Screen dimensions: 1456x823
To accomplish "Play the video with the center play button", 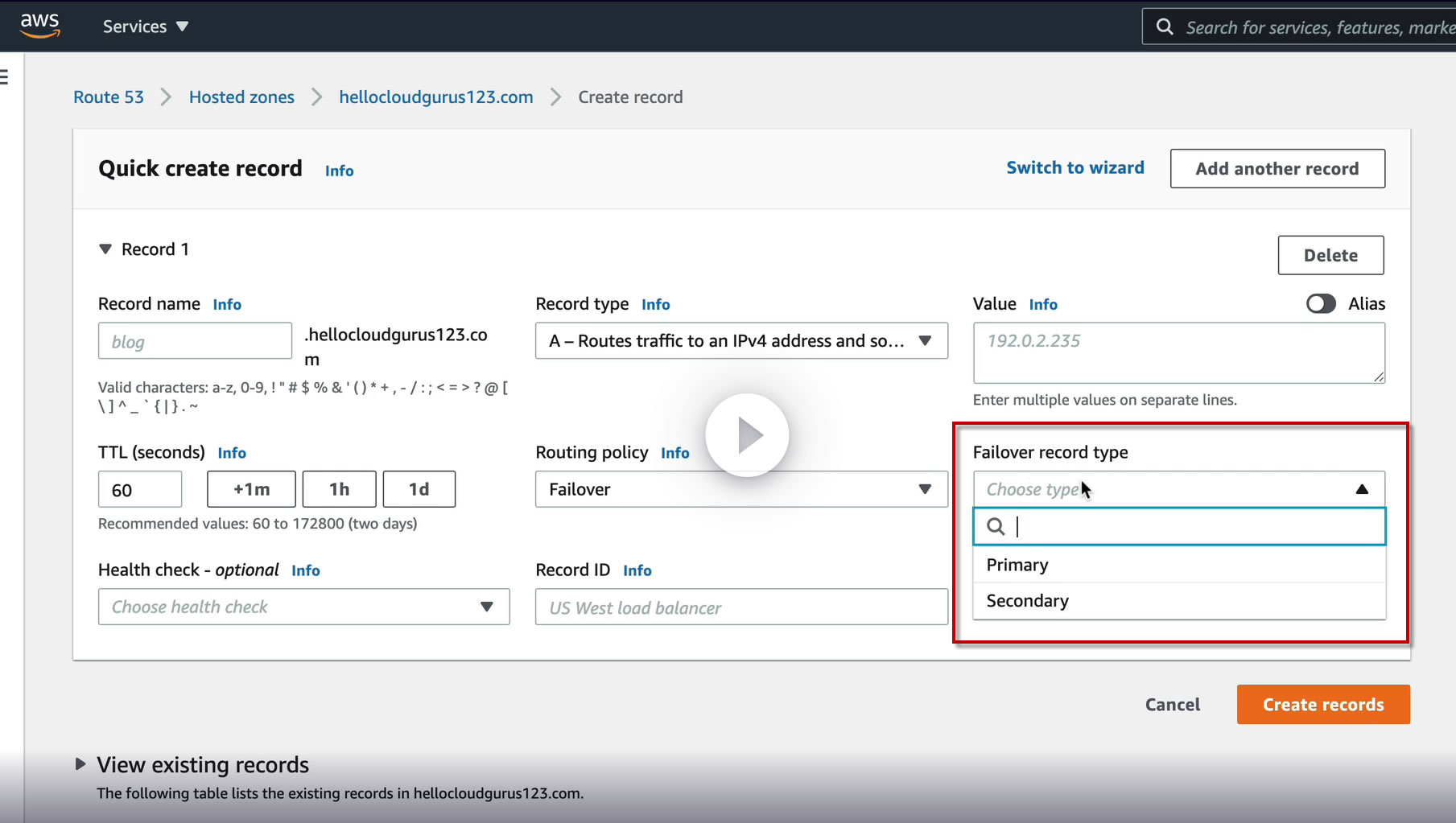I will pyautogui.click(x=747, y=435).
